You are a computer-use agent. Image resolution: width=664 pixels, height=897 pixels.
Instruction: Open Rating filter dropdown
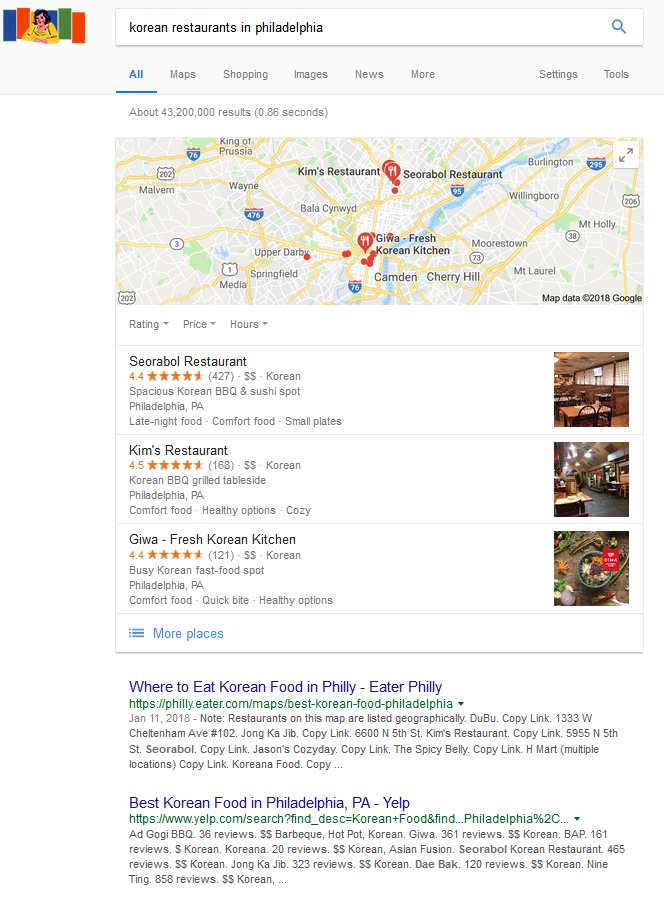149,324
